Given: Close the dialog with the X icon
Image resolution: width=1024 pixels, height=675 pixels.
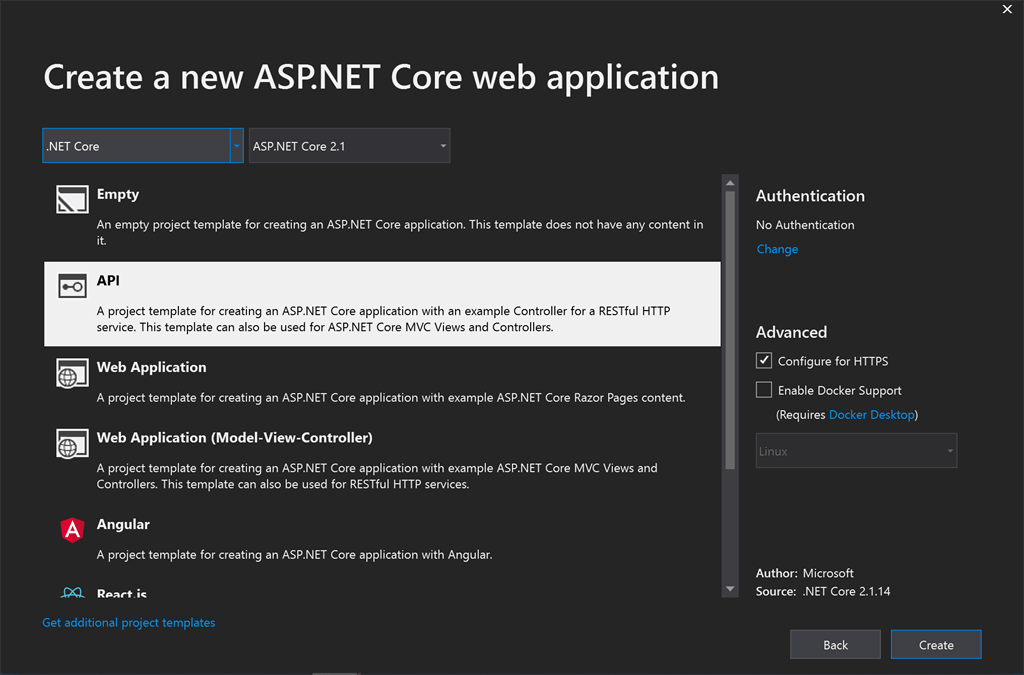Looking at the screenshot, I should tap(1007, 9).
